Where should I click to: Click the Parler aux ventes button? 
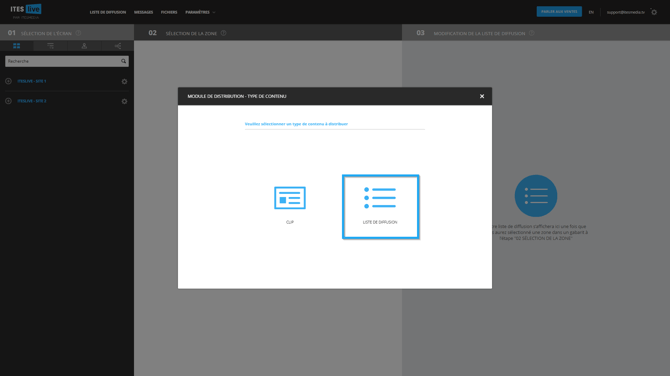click(559, 12)
